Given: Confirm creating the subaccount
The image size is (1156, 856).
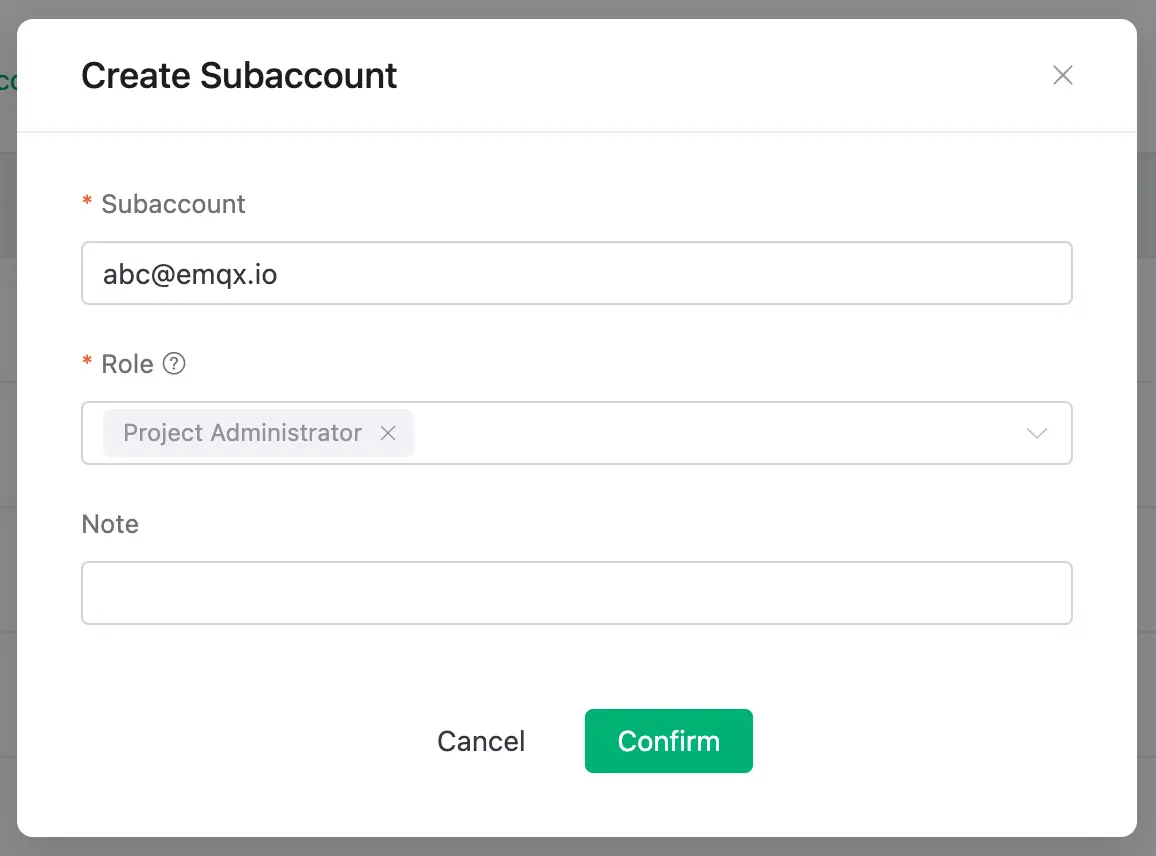Looking at the screenshot, I should click(668, 741).
